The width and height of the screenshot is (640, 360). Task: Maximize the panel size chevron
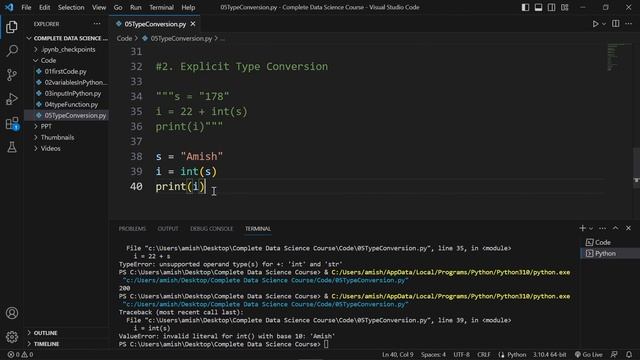[x=616, y=228]
